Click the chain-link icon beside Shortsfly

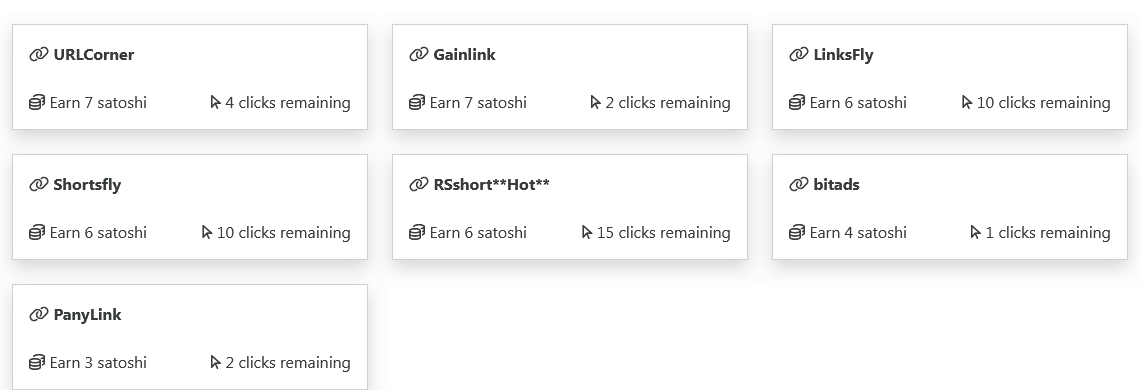(39, 185)
